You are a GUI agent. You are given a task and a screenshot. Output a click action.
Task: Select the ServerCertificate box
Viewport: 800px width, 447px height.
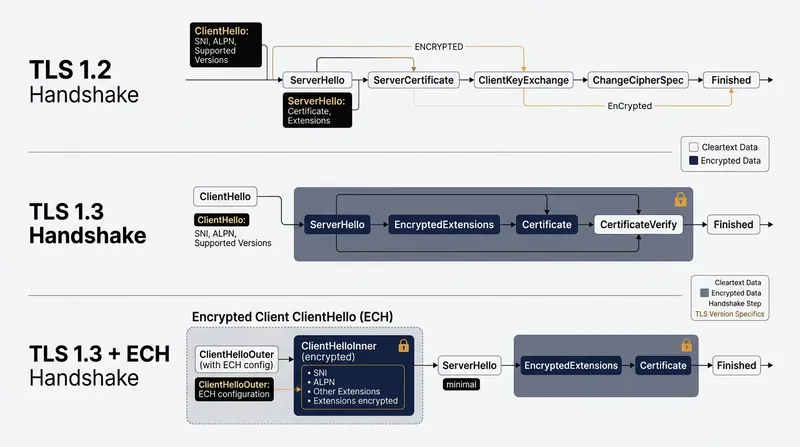pos(413,80)
